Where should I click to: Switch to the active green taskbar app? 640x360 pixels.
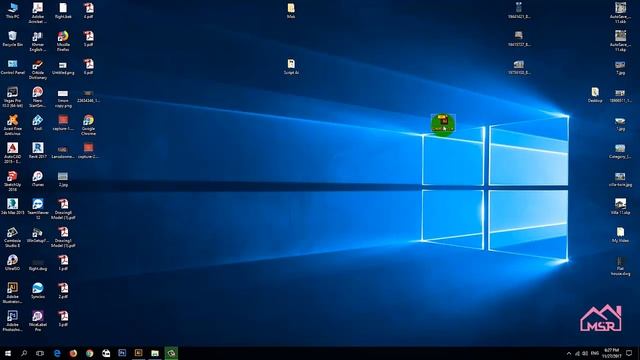pyautogui.click(x=171, y=353)
